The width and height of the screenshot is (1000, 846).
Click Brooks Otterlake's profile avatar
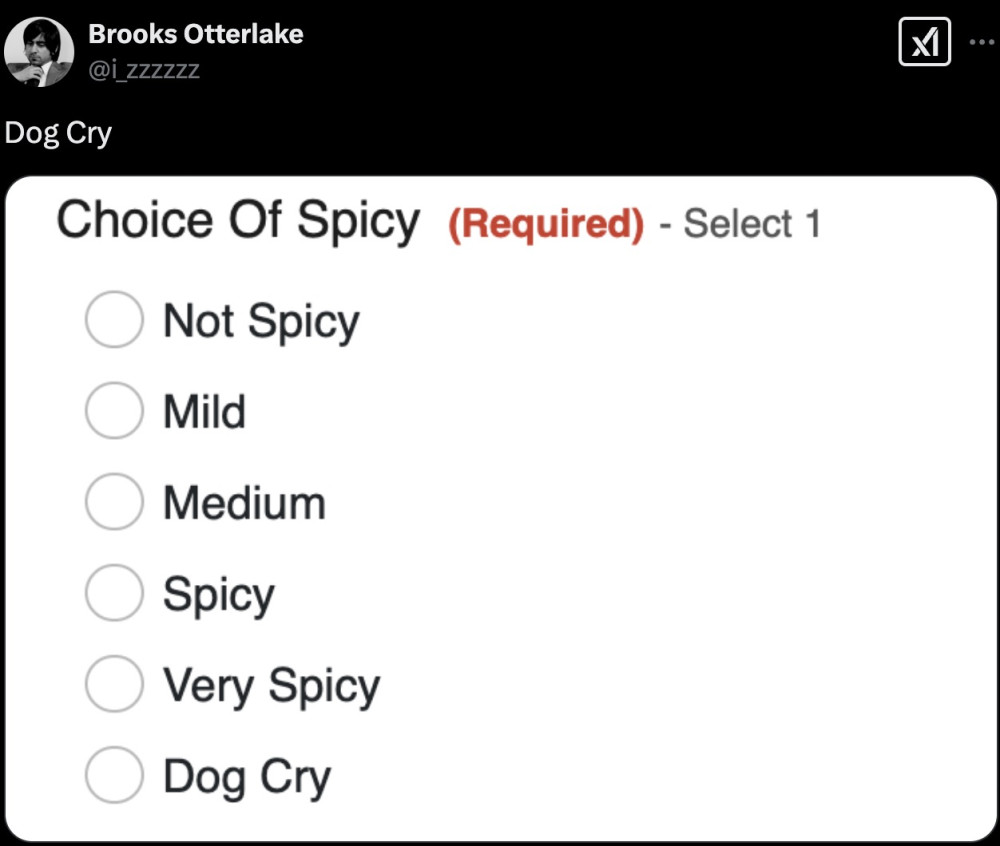tap(36, 52)
